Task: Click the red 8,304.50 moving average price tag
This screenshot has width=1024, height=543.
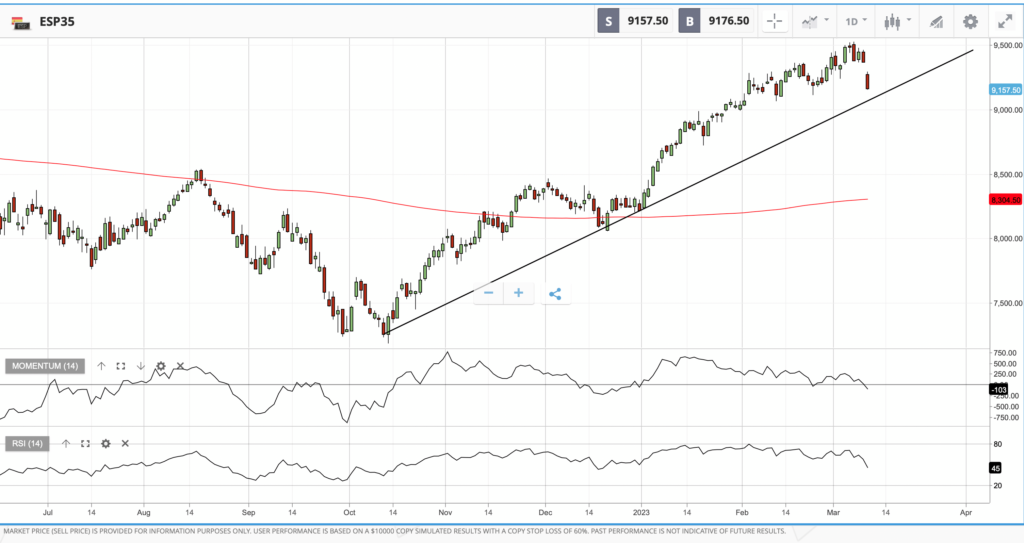Action: 1004,200
